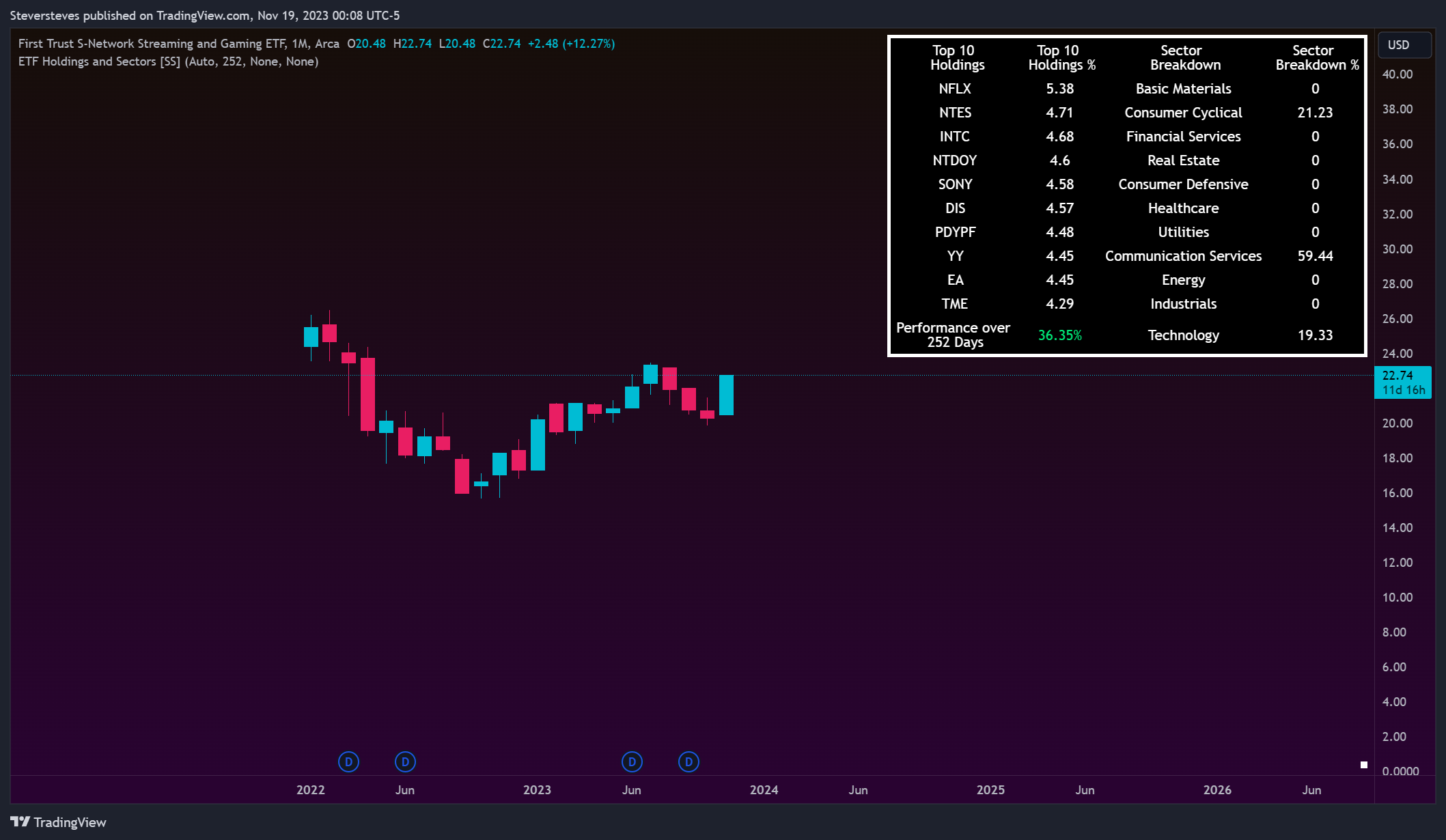The image size is (1446, 840).
Task: Click the 21.23 sector percentage
Action: point(1315,113)
